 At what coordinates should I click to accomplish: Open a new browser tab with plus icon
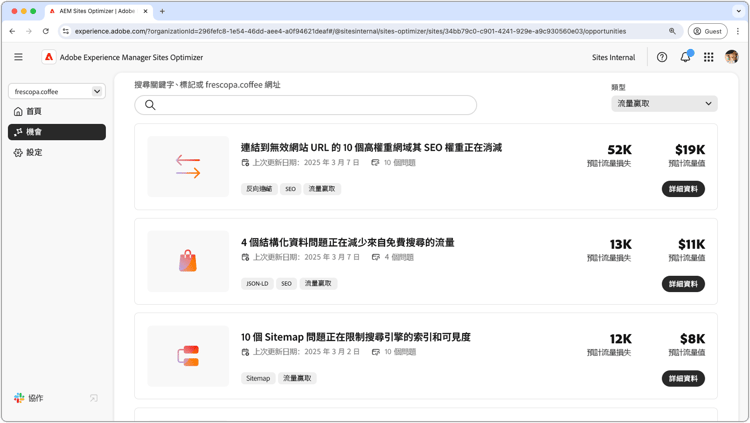tap(162, 11)
